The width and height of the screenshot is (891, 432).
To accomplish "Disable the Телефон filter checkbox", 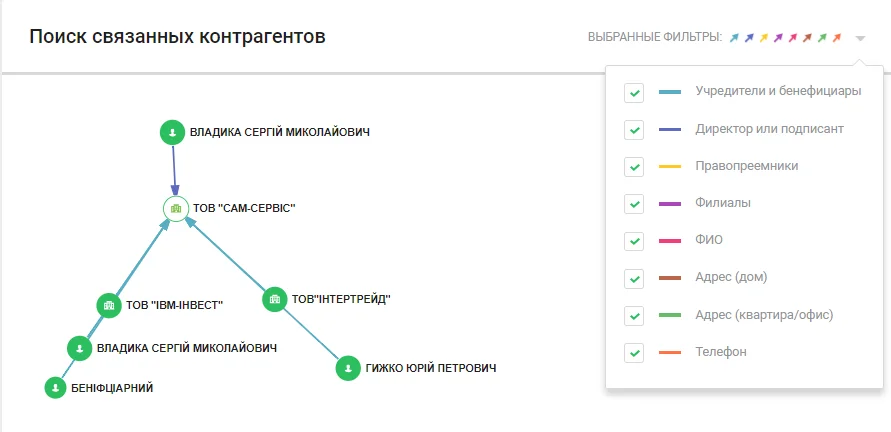I will pos(634,352).
